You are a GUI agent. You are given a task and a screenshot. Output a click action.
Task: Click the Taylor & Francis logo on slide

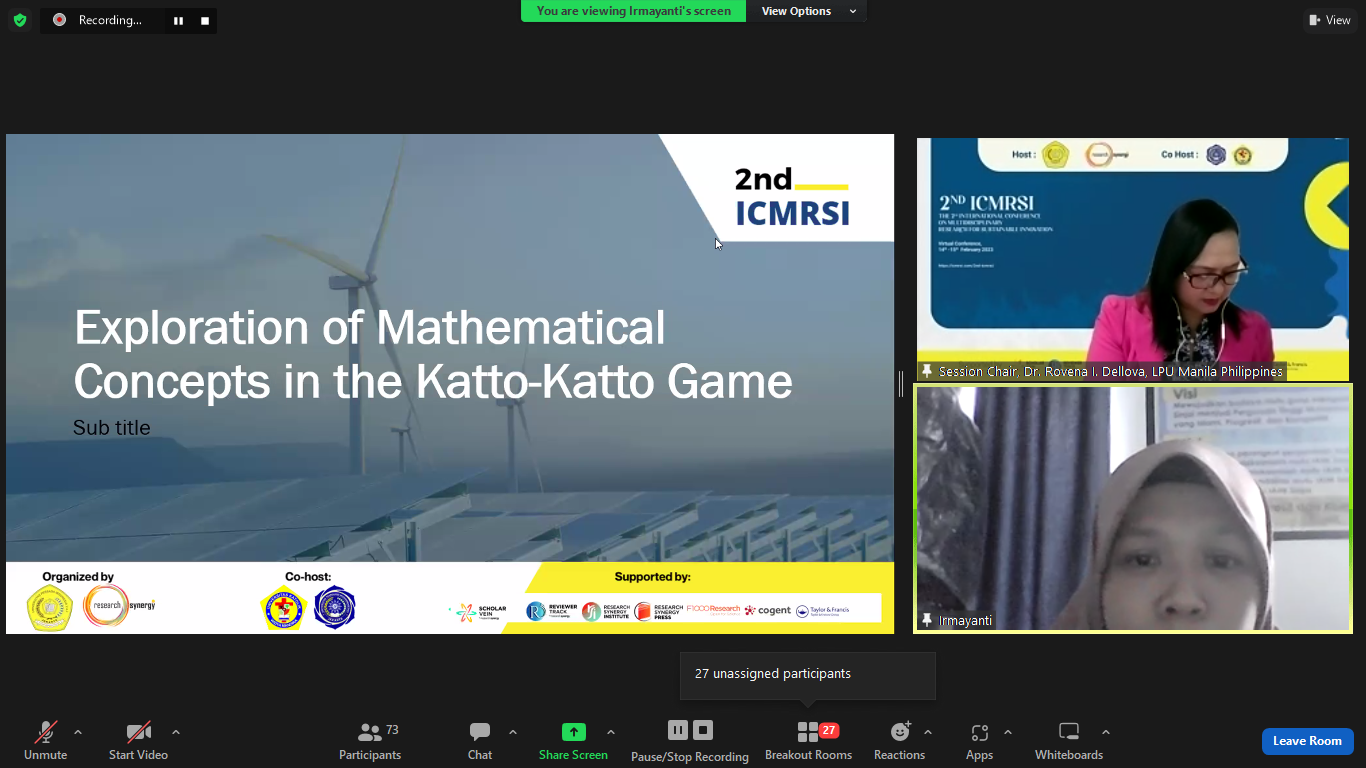point(822,611)
